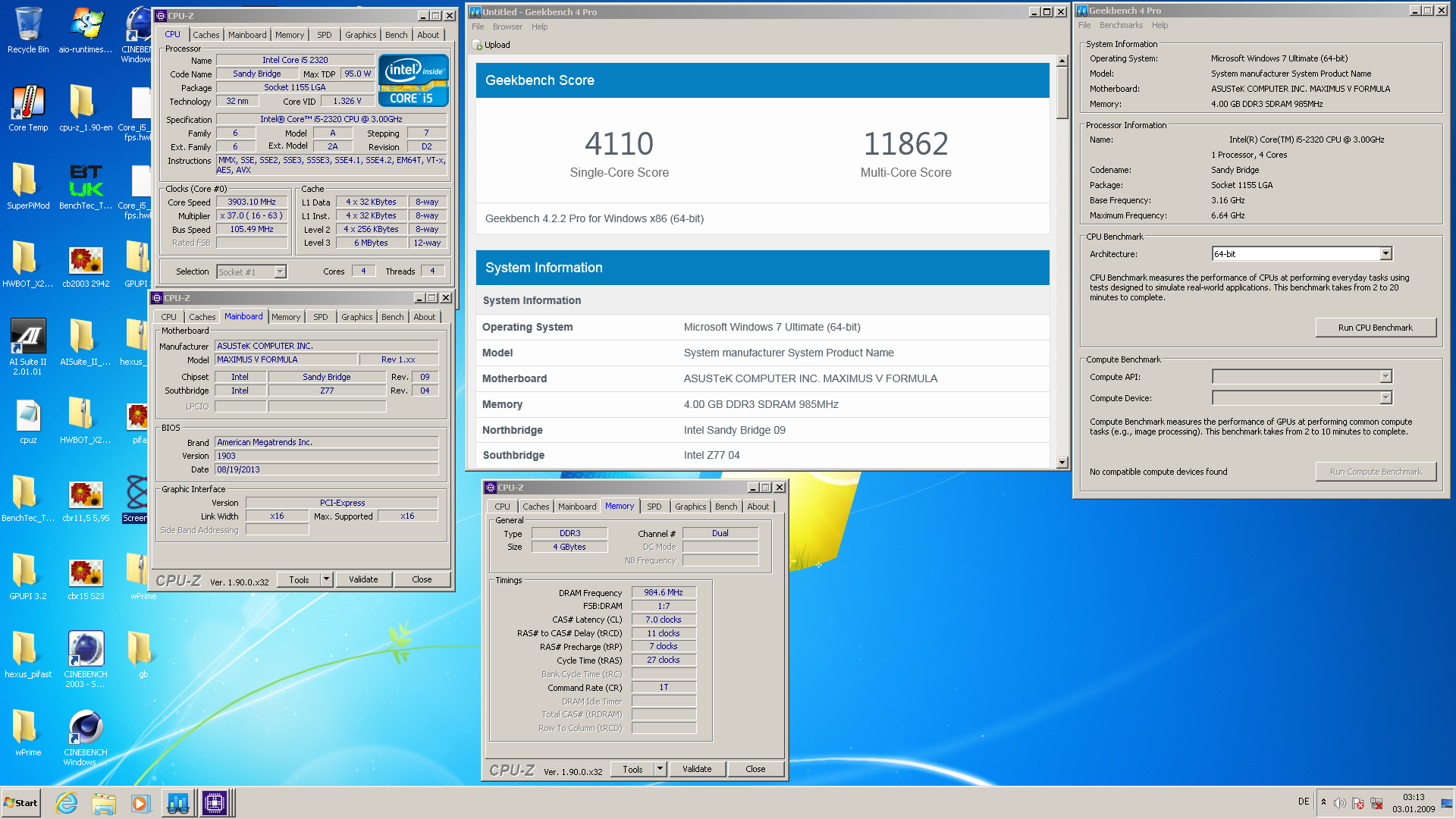Click the BIOS Version 1903 field
The image size is (1456, 819).
pyautogui.click(x=327, y=456)
